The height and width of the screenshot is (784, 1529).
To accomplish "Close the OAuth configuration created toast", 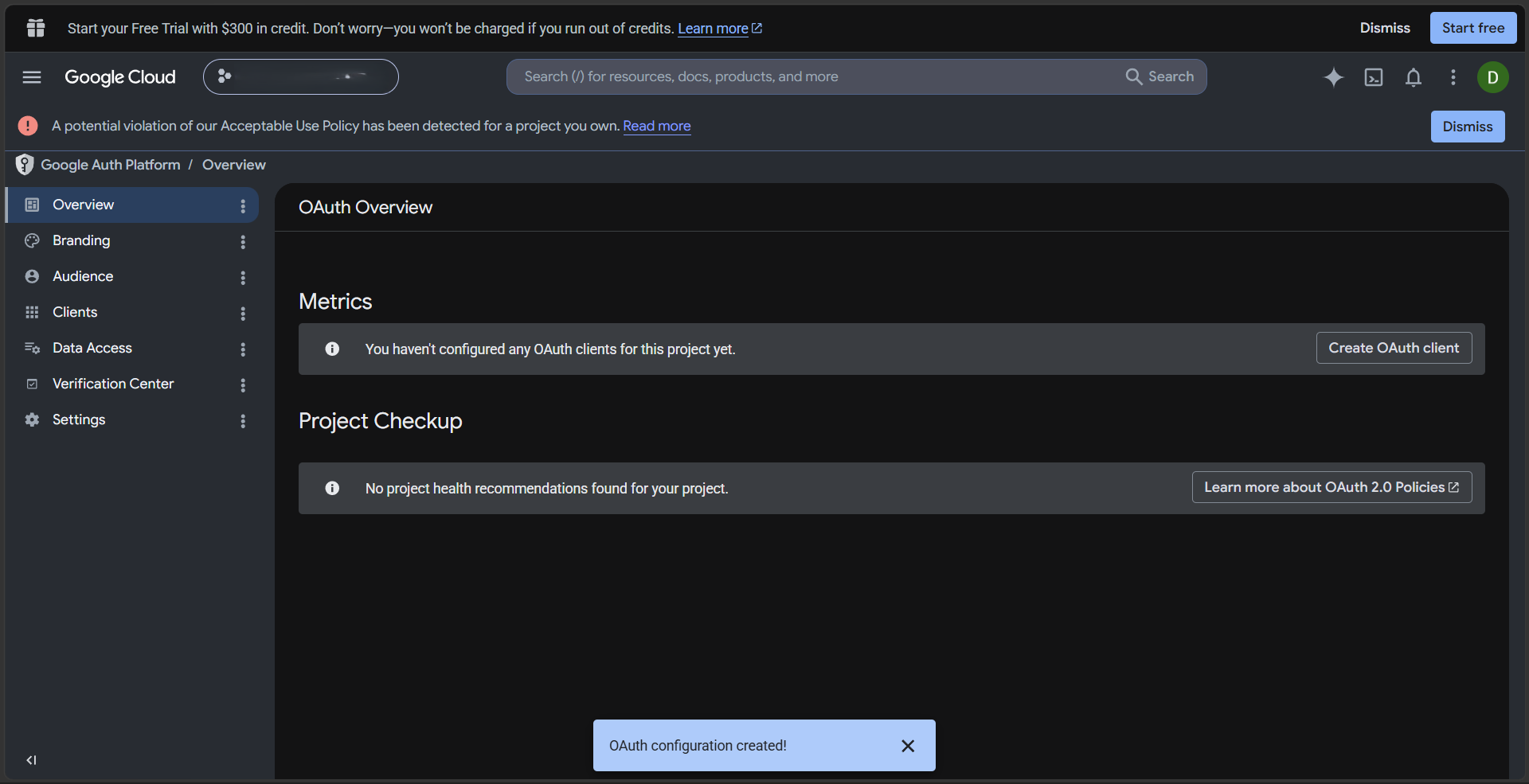I will coord(908,746).
